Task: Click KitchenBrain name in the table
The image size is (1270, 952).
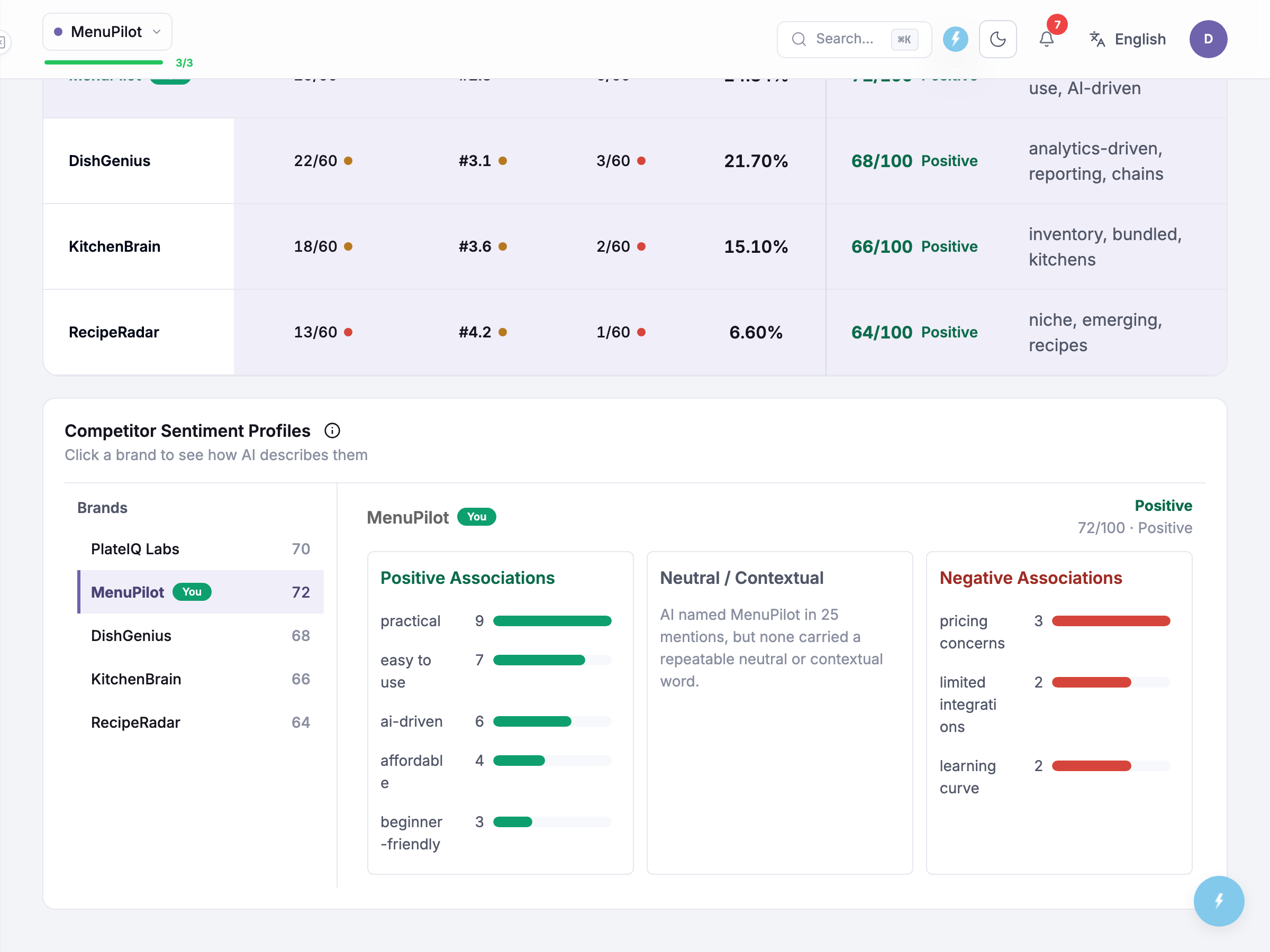Action: pos(114,246)
